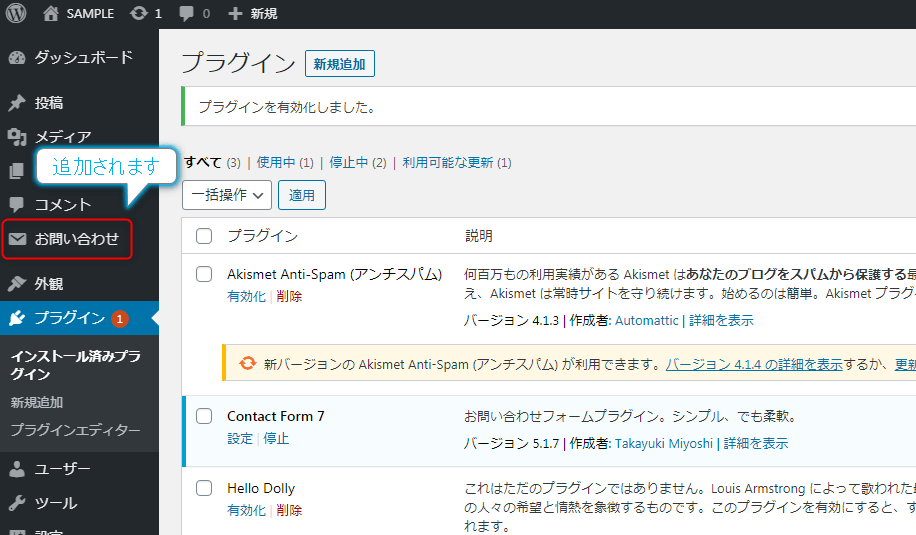This screenshot has height=535, width=916.
Task: Click the home icon next to SAMPLE
Action: pyautogui.click(x=51, y=13)
